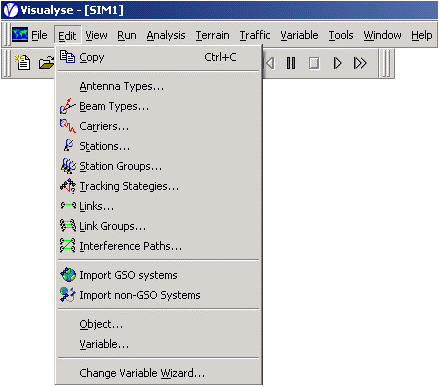Select Interference Paths... menu entry

[x=158, y=246]
